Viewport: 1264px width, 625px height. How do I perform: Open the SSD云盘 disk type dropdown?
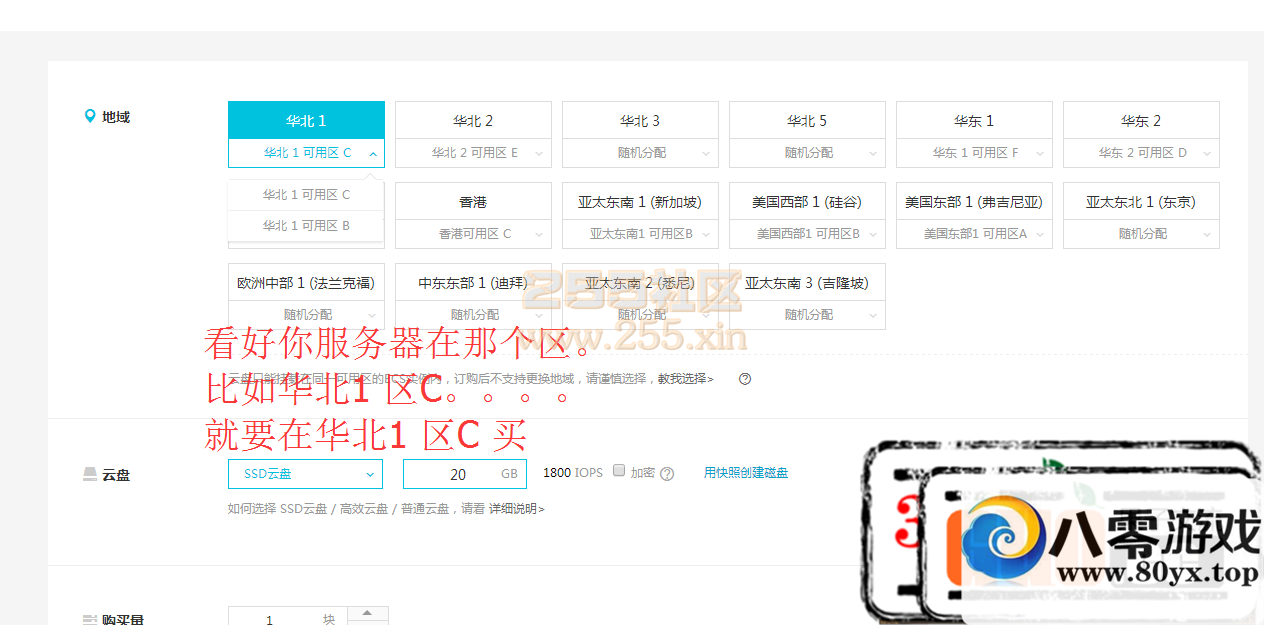306,474
